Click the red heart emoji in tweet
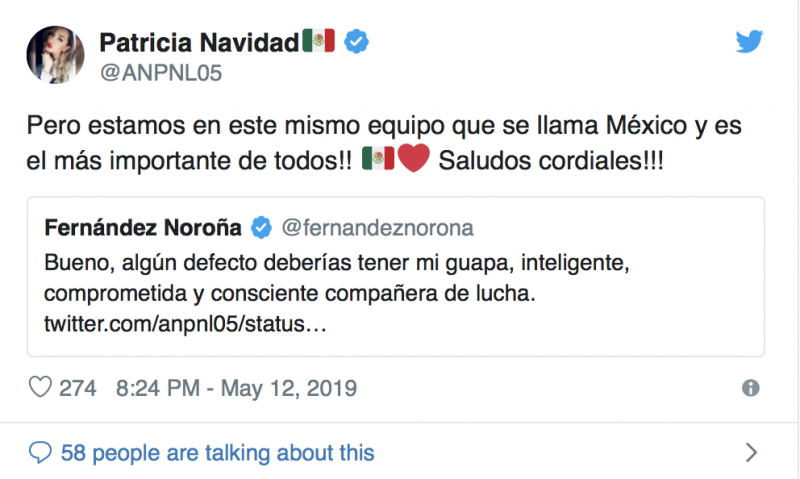Viewport: 800px width, 479px height. pyautogui.click(x=413, y=159)
